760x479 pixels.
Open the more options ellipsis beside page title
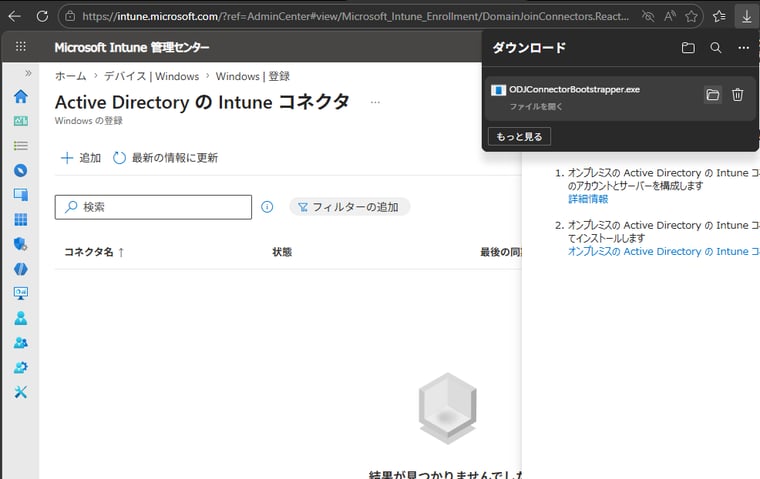375,102
